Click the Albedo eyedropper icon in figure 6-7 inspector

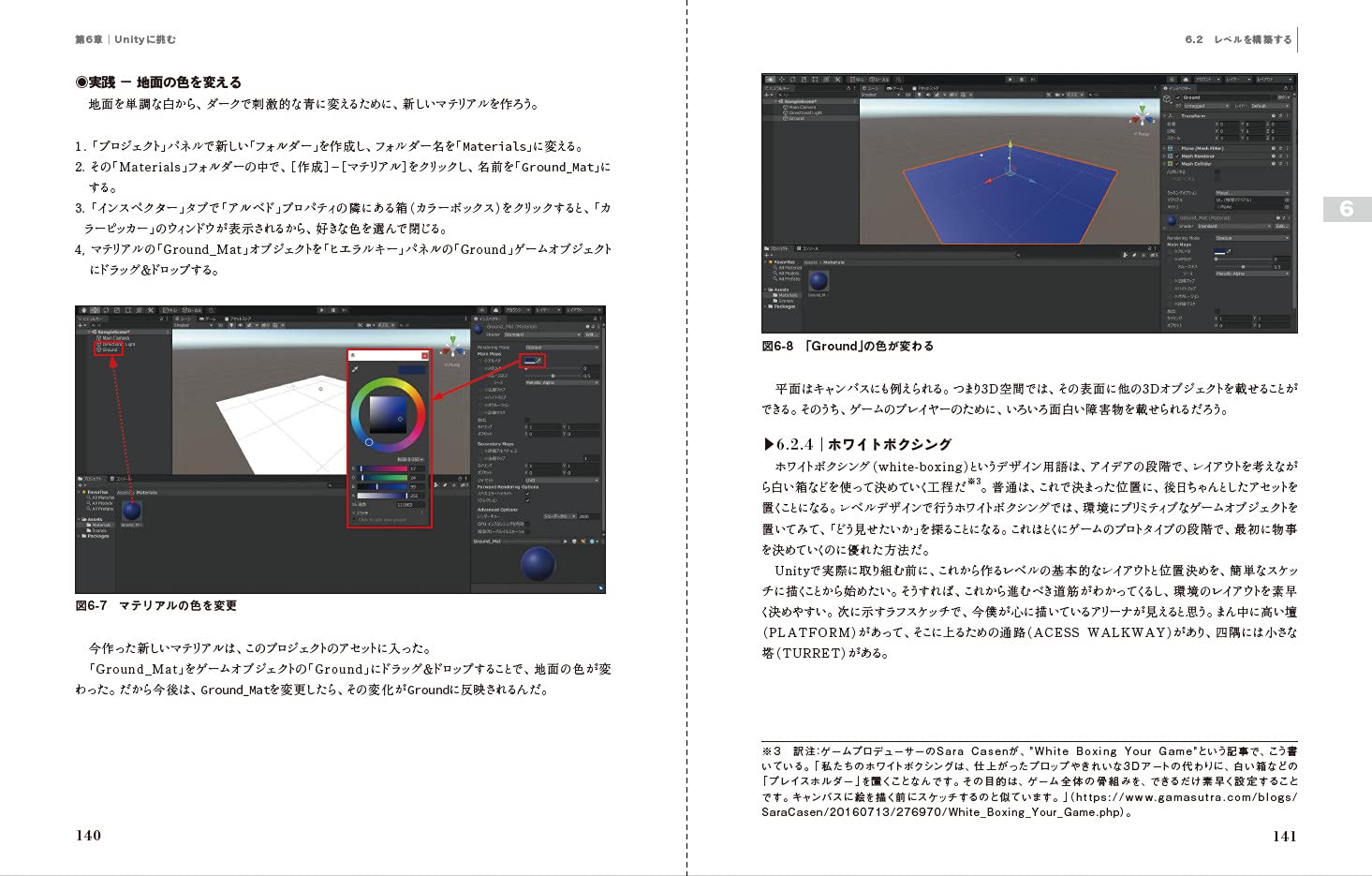[538, 361]
